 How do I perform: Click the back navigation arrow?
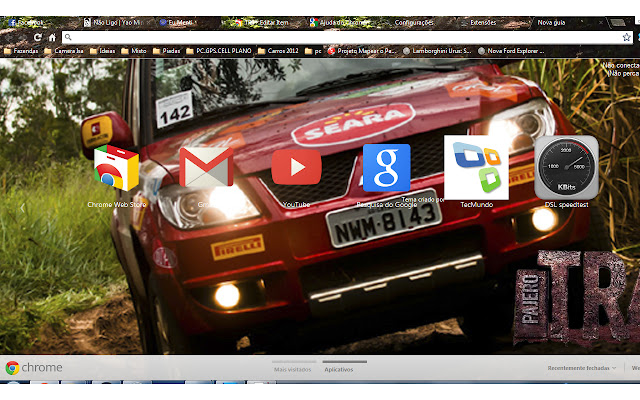coord(10,36)
